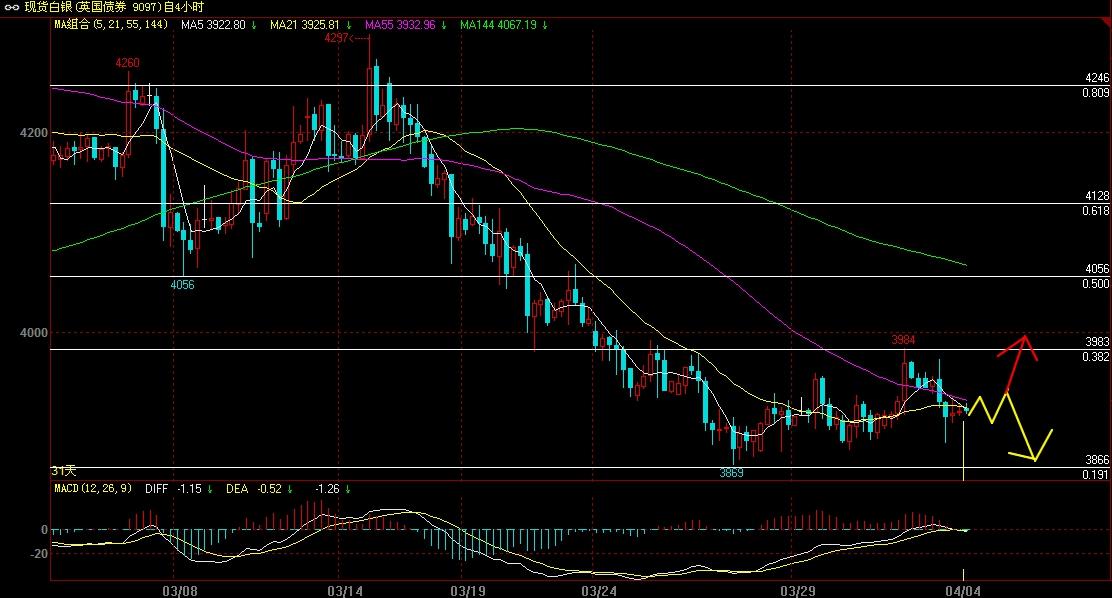Click the 31天 label at chart bottom-left
Screen dimensions: 1112x598
pyautogui.click(x=64, y=469)
